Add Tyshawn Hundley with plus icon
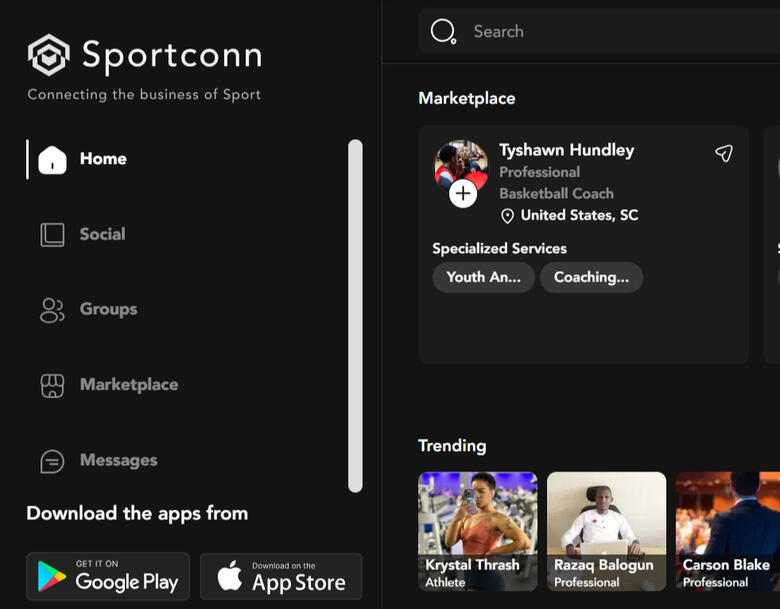The width and height of the screenshot is (780, 609). [463, 193]
